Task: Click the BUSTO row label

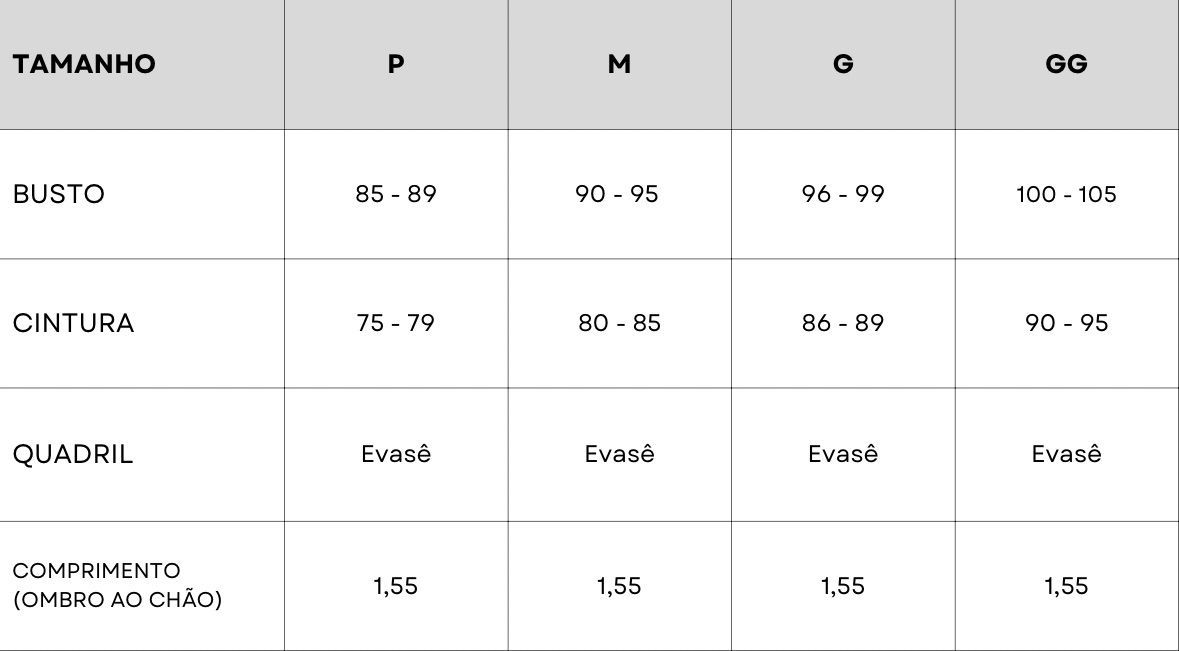Action: pyautogui.click(x=59, y=194)
